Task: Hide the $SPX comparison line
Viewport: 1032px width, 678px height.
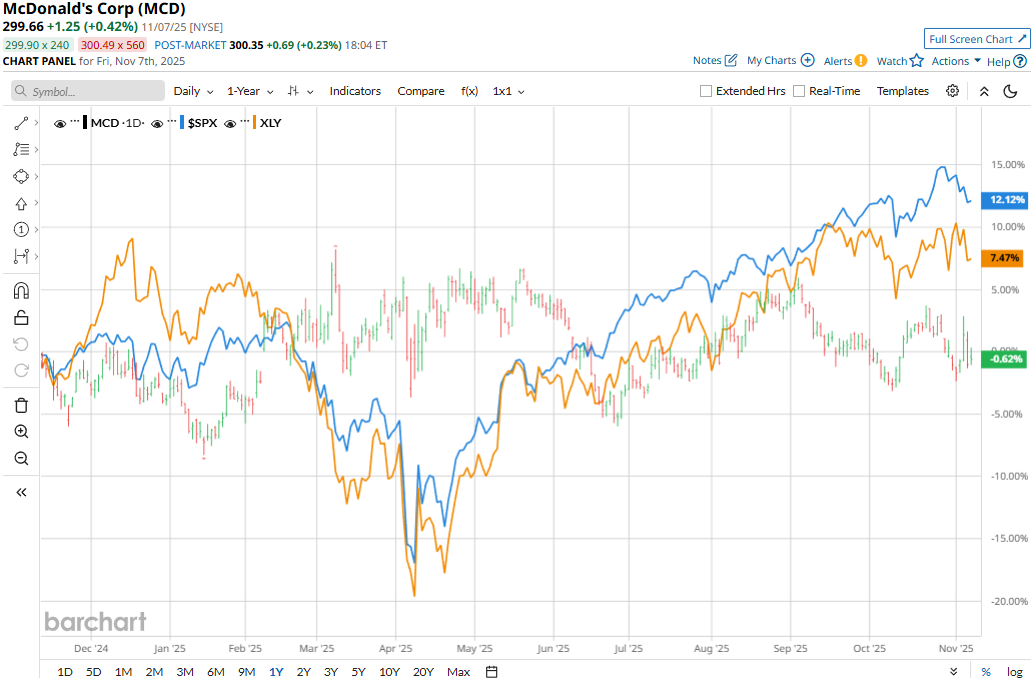Action: coord(157,123)
